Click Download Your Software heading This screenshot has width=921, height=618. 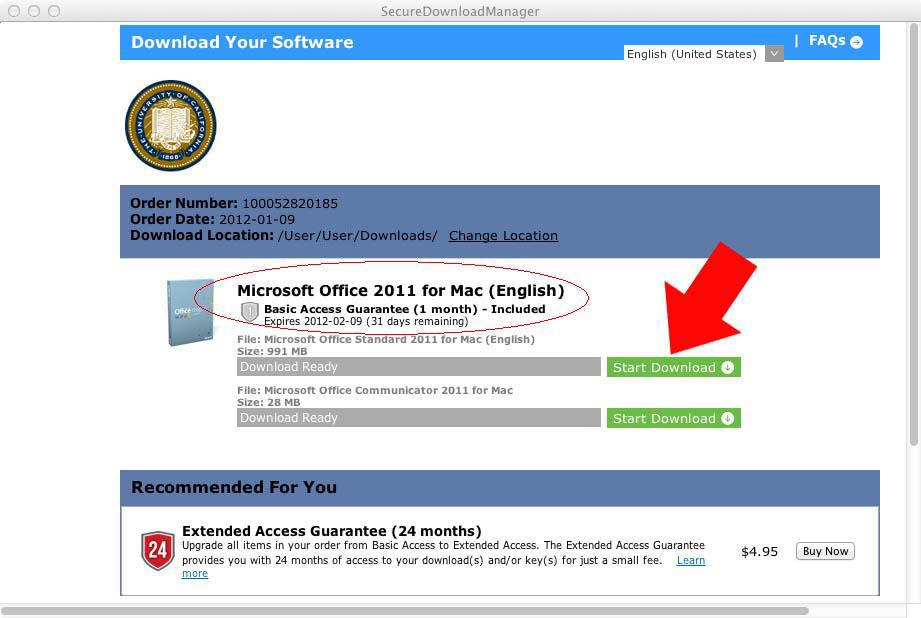[242, 42]
